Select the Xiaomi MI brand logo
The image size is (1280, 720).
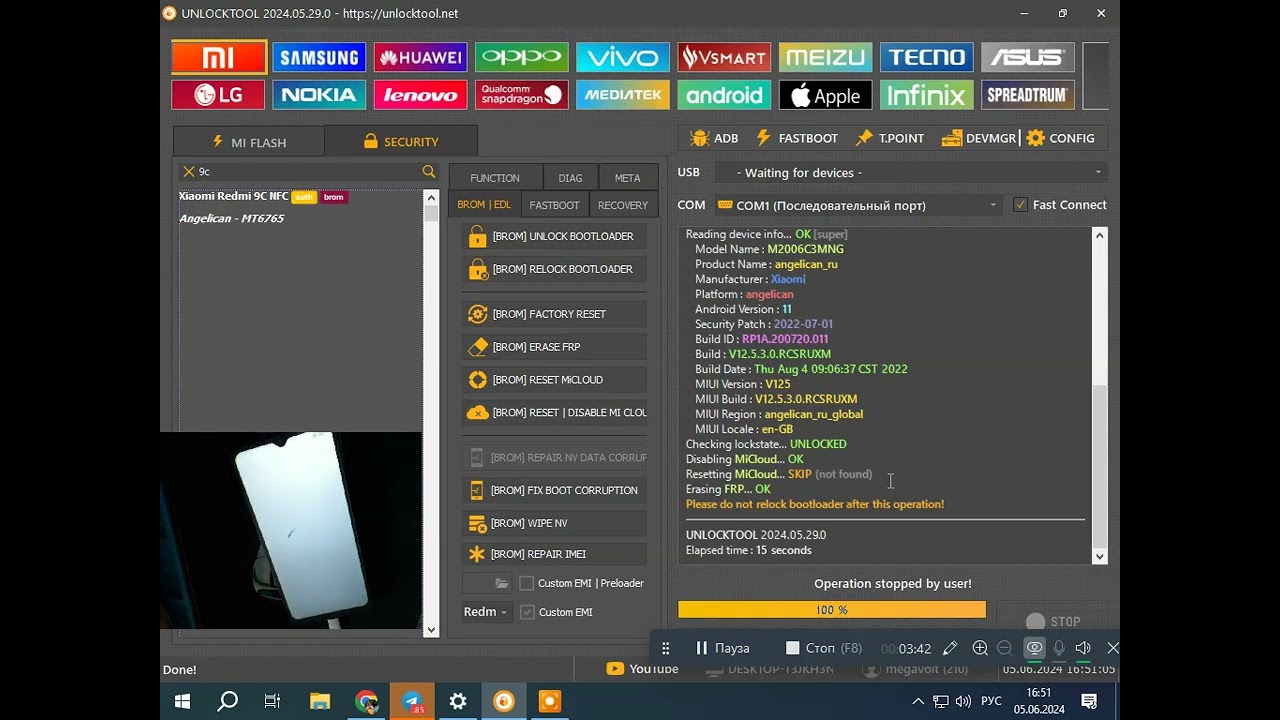click(219, 57)
